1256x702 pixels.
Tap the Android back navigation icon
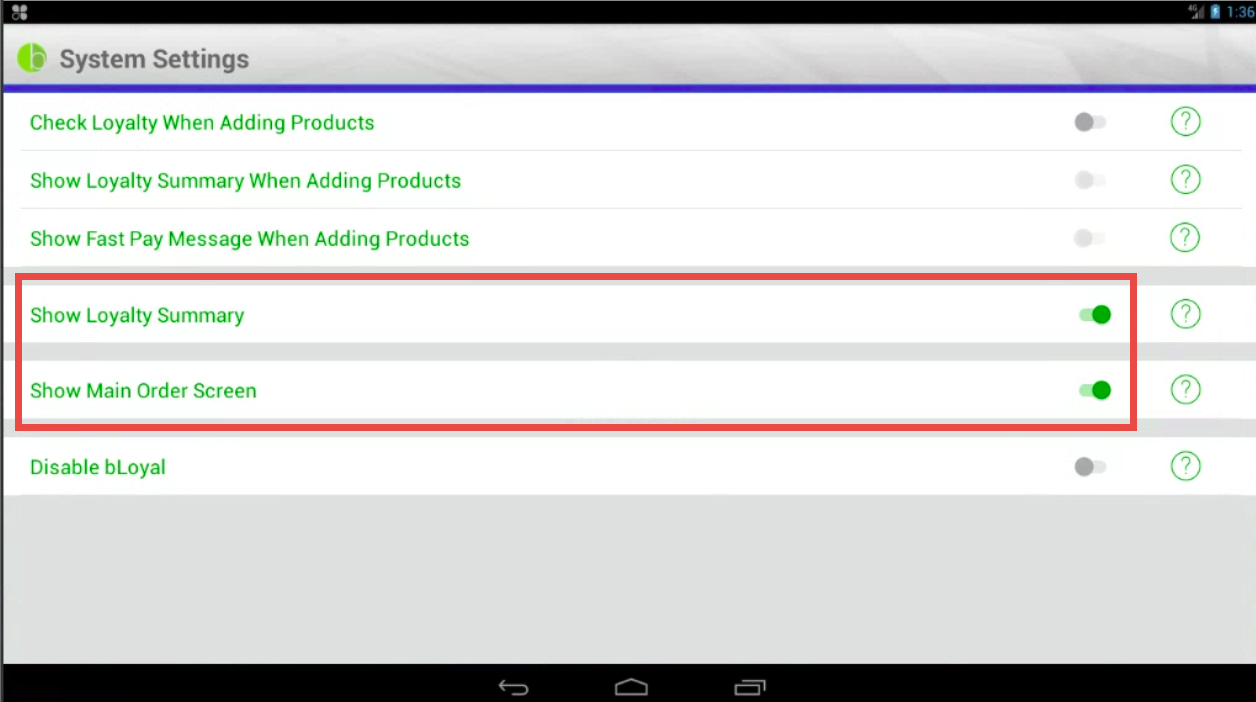point(513,687)
